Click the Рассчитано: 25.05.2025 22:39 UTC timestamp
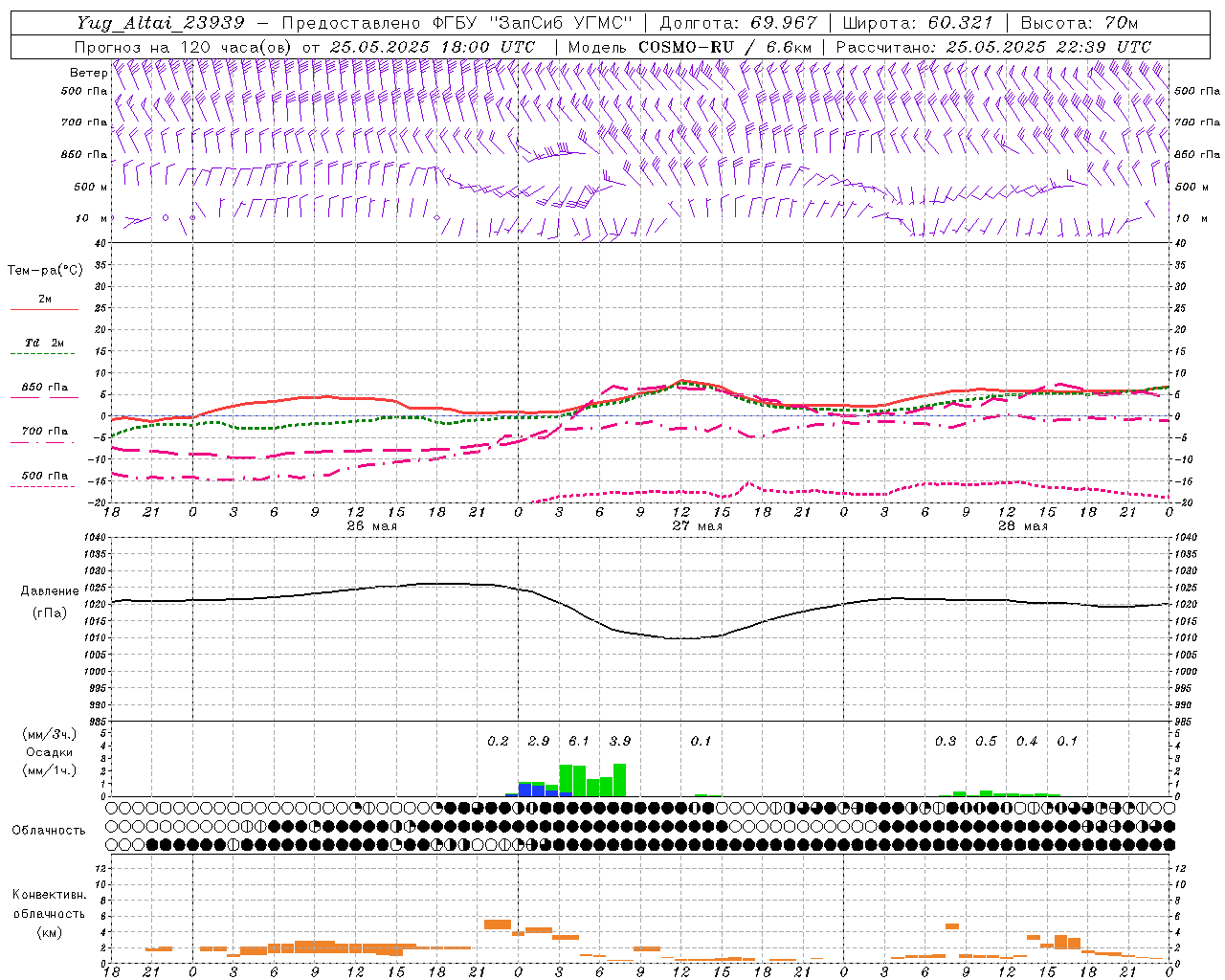This screenshot has width=1225, height=980. 992,47
